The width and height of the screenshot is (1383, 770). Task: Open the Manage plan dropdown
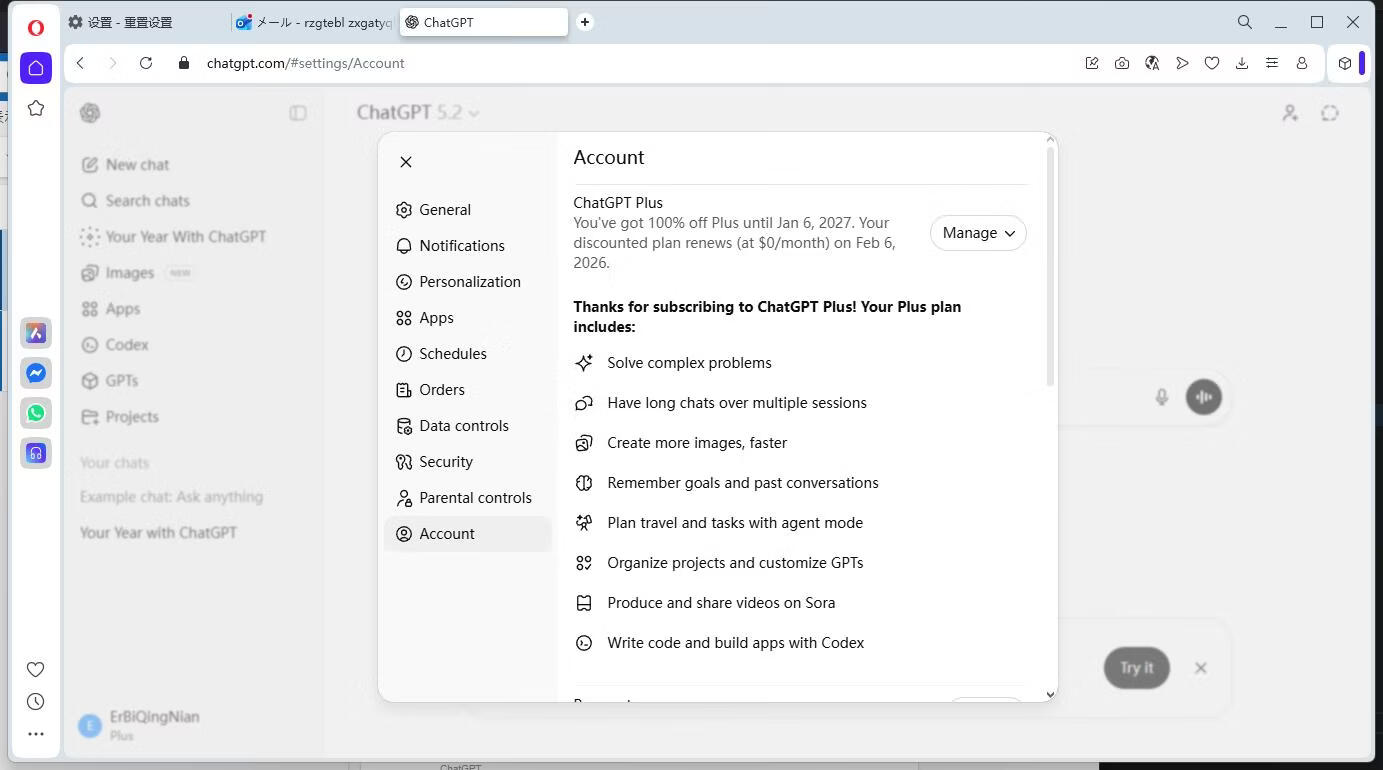[x=977, y=233]
